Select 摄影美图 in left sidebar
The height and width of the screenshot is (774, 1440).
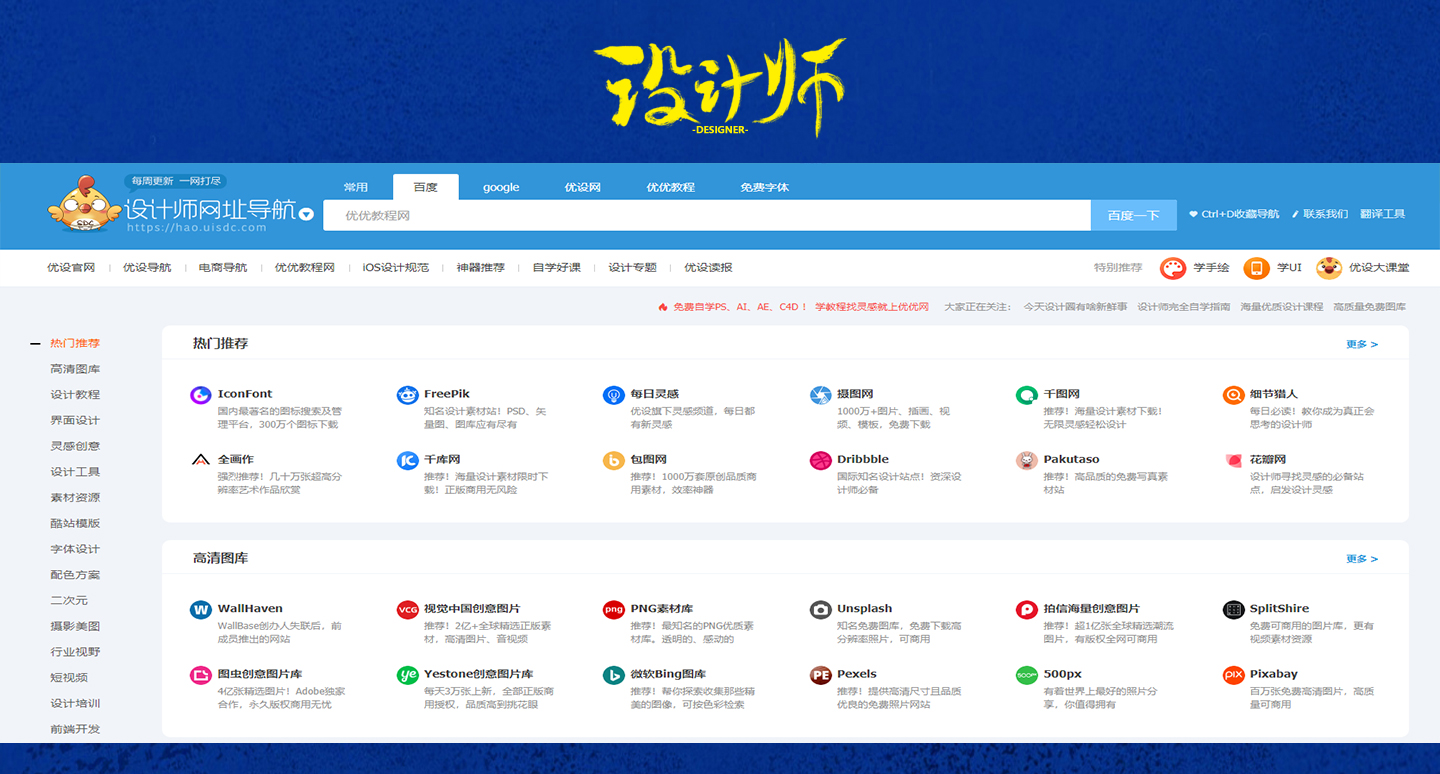(75, 626)
